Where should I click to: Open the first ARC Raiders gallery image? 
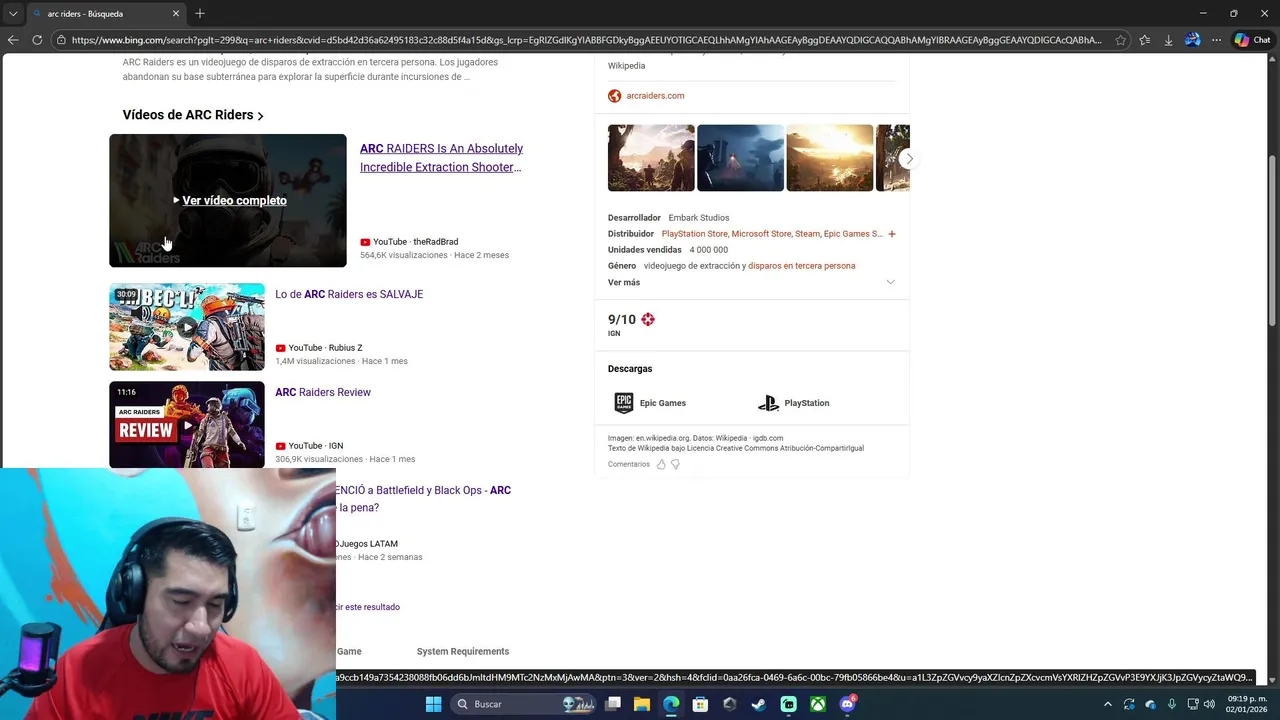point(651,158)
